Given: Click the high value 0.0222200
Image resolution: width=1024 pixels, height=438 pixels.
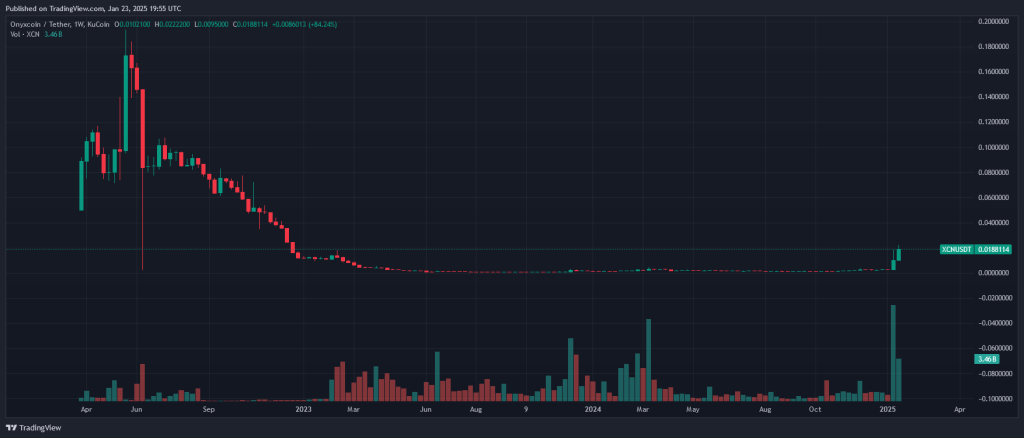Looking at the screenshot, I should (x=174, y=24).
